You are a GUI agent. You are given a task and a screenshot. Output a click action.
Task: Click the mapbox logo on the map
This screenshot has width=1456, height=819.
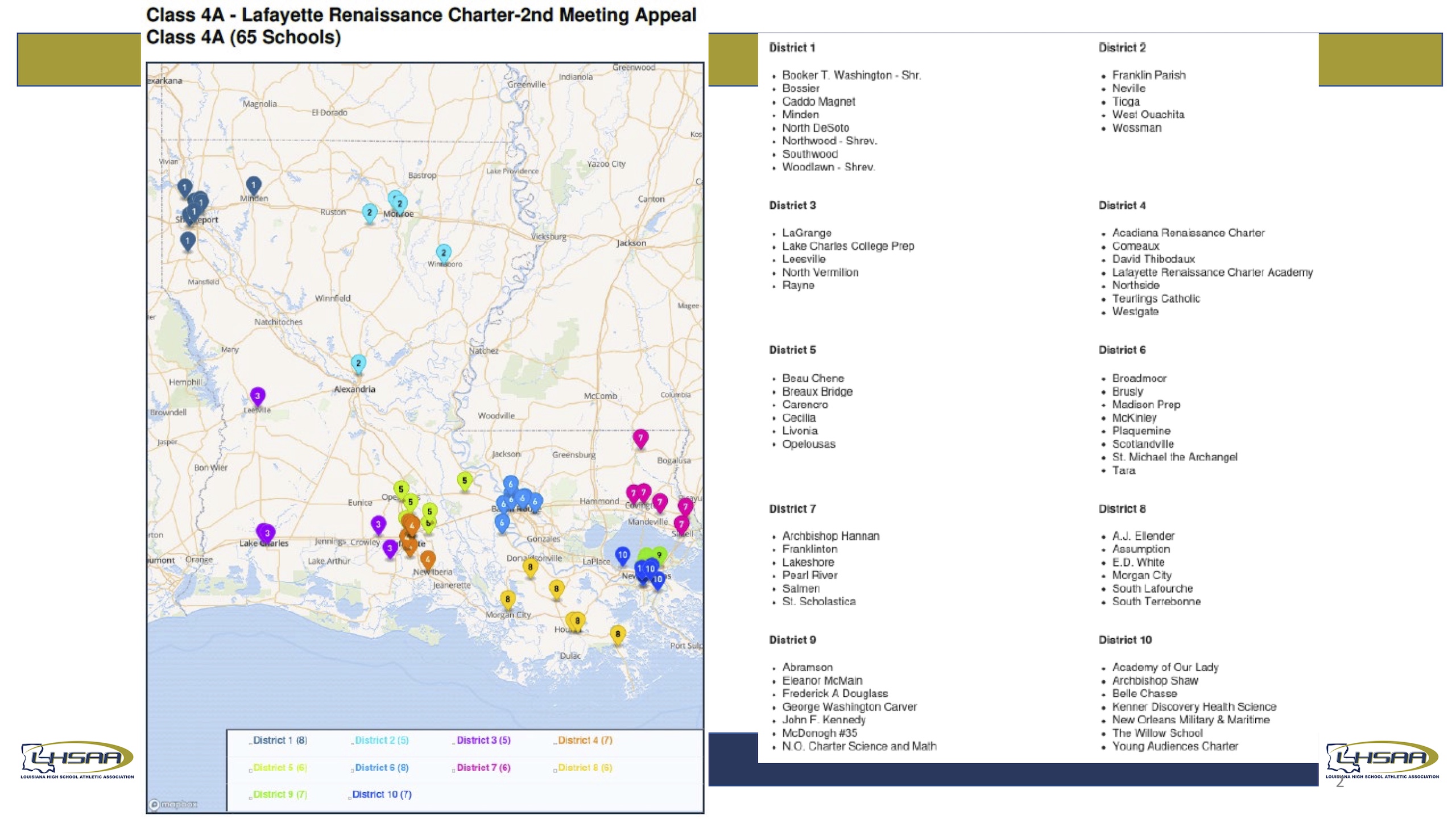[173, 804]
